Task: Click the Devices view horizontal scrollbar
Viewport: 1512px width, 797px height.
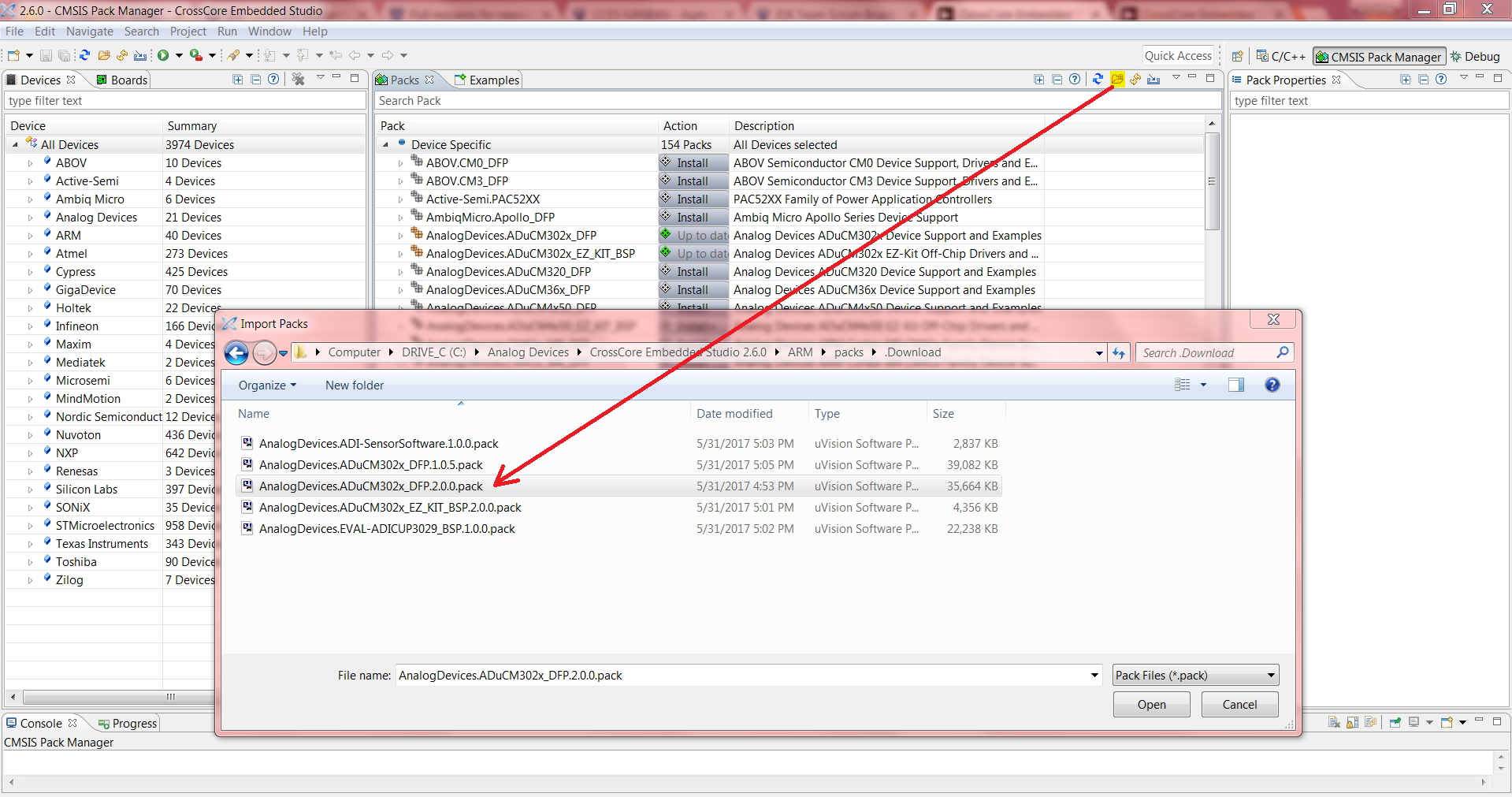Action: click(x=118, y=697)
